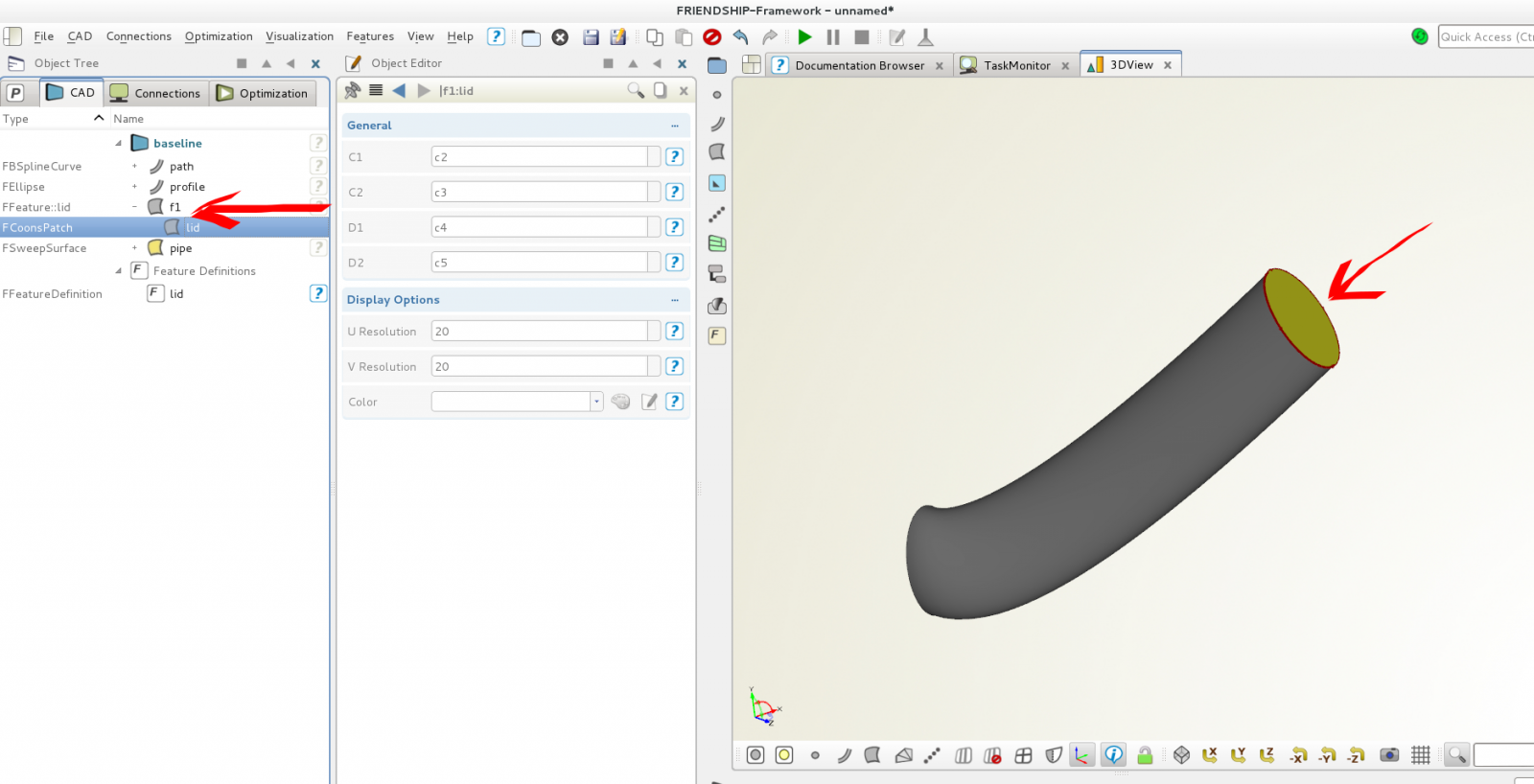Click the Save disk icon
The width and height of the screenshot is (1534, 784).
coord(591,37)
